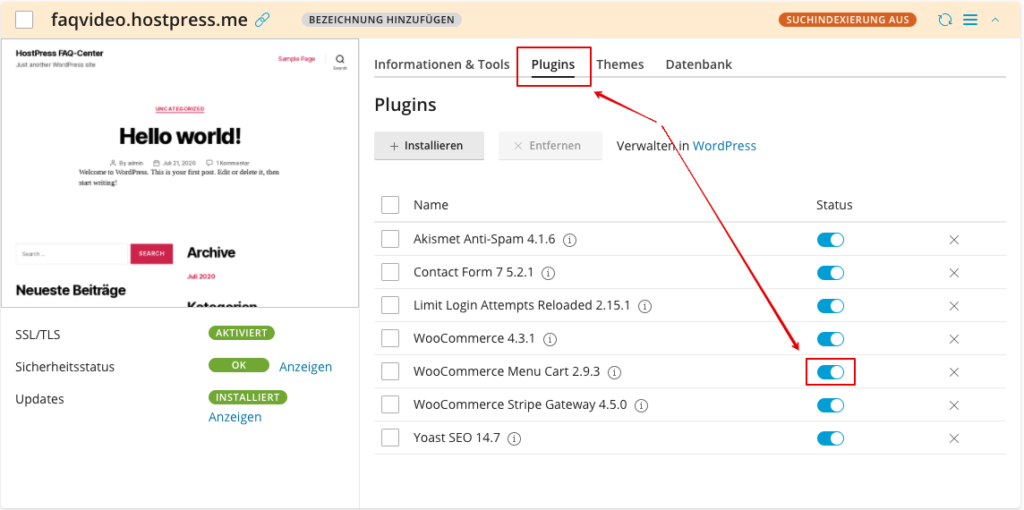Remove Yoast SEO via its X icon
Image resolution: width=1024 pixels, height=510 pixels.
[953, 438]
